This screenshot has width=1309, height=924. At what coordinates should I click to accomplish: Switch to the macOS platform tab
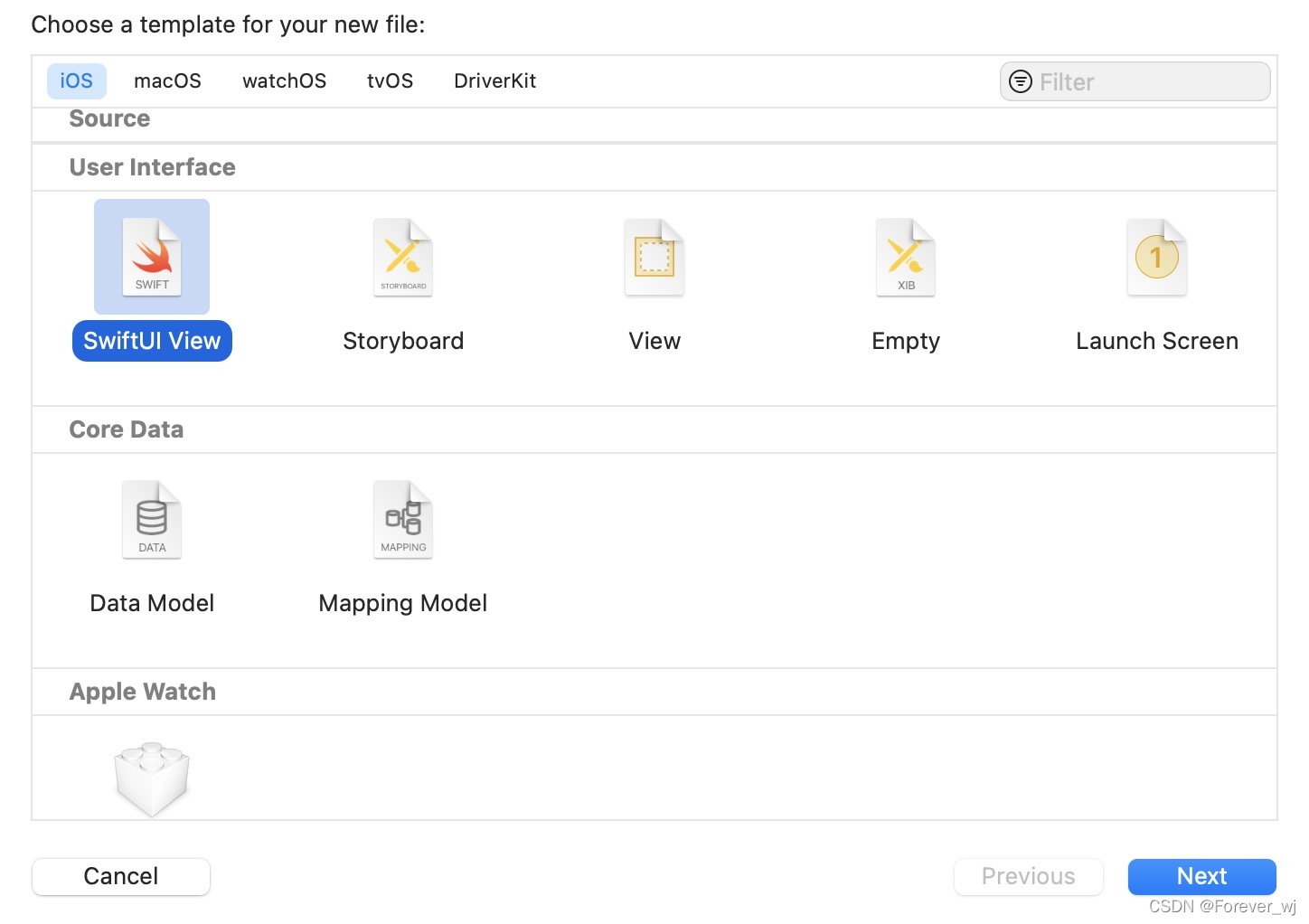click(x=167, y=81)
